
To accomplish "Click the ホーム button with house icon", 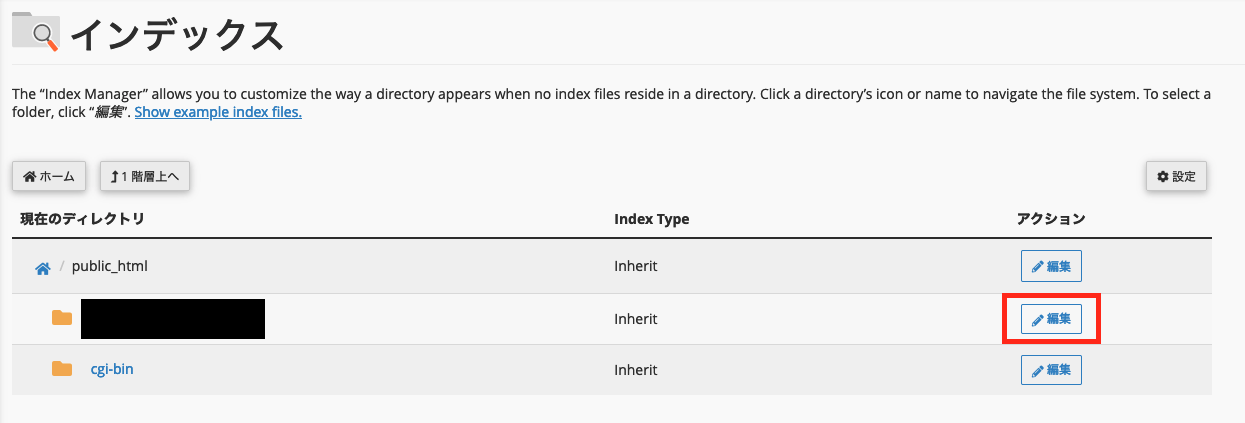I will 49,177.
